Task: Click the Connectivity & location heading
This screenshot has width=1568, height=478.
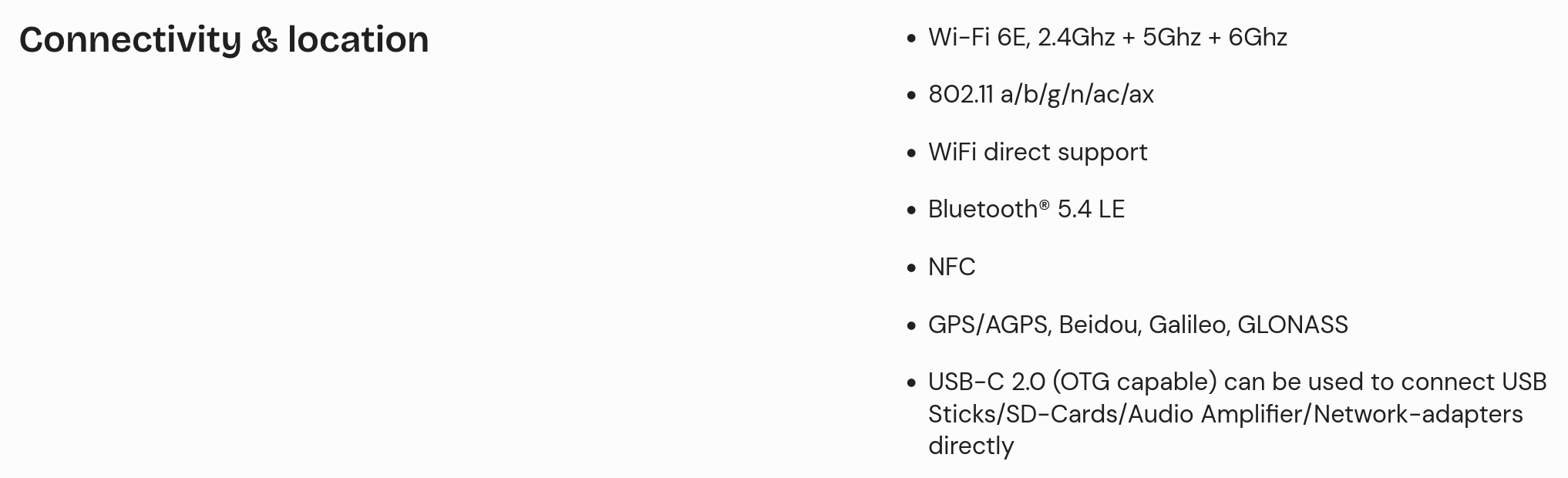Action: click(224, 40)
